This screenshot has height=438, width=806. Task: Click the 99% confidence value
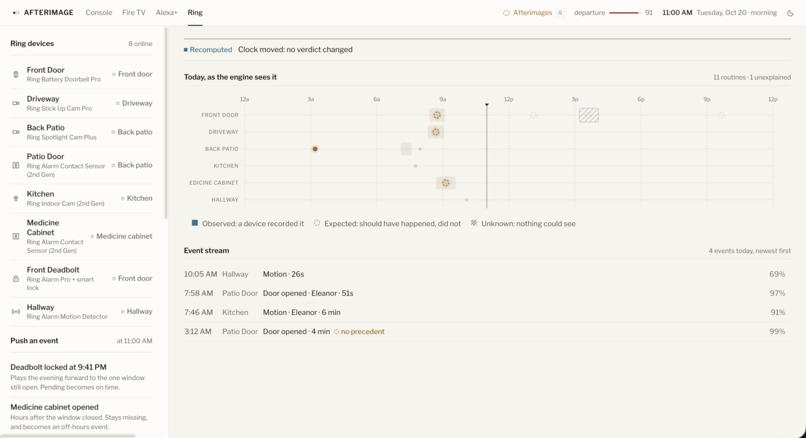(777, 332)
